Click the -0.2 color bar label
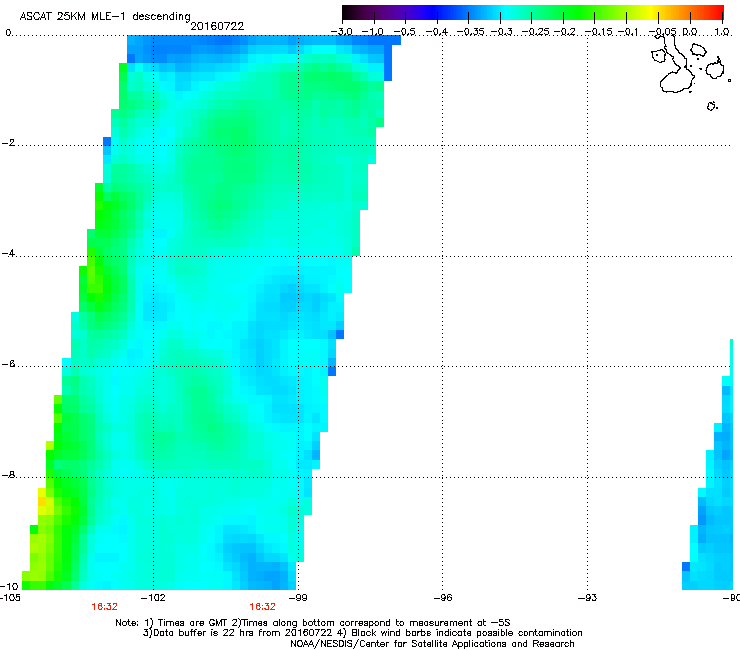Image resolution: width=740 pixels, height=650 pixels. click(564, 32)
